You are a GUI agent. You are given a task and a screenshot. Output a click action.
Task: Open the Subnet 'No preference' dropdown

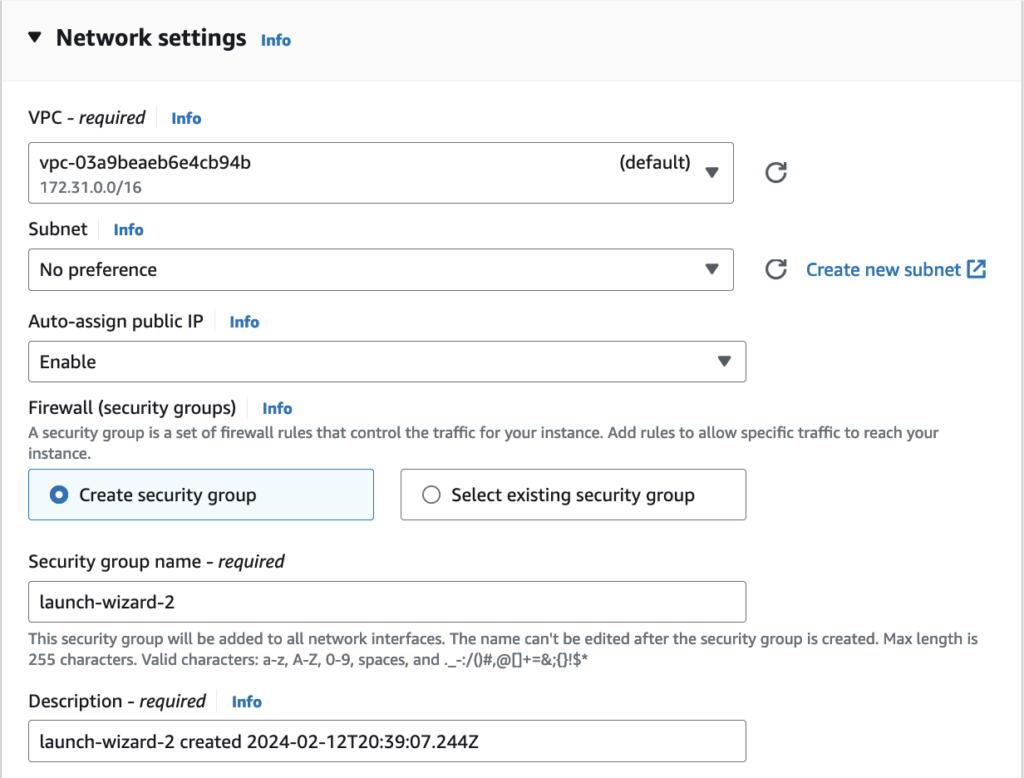coord(380,269)
